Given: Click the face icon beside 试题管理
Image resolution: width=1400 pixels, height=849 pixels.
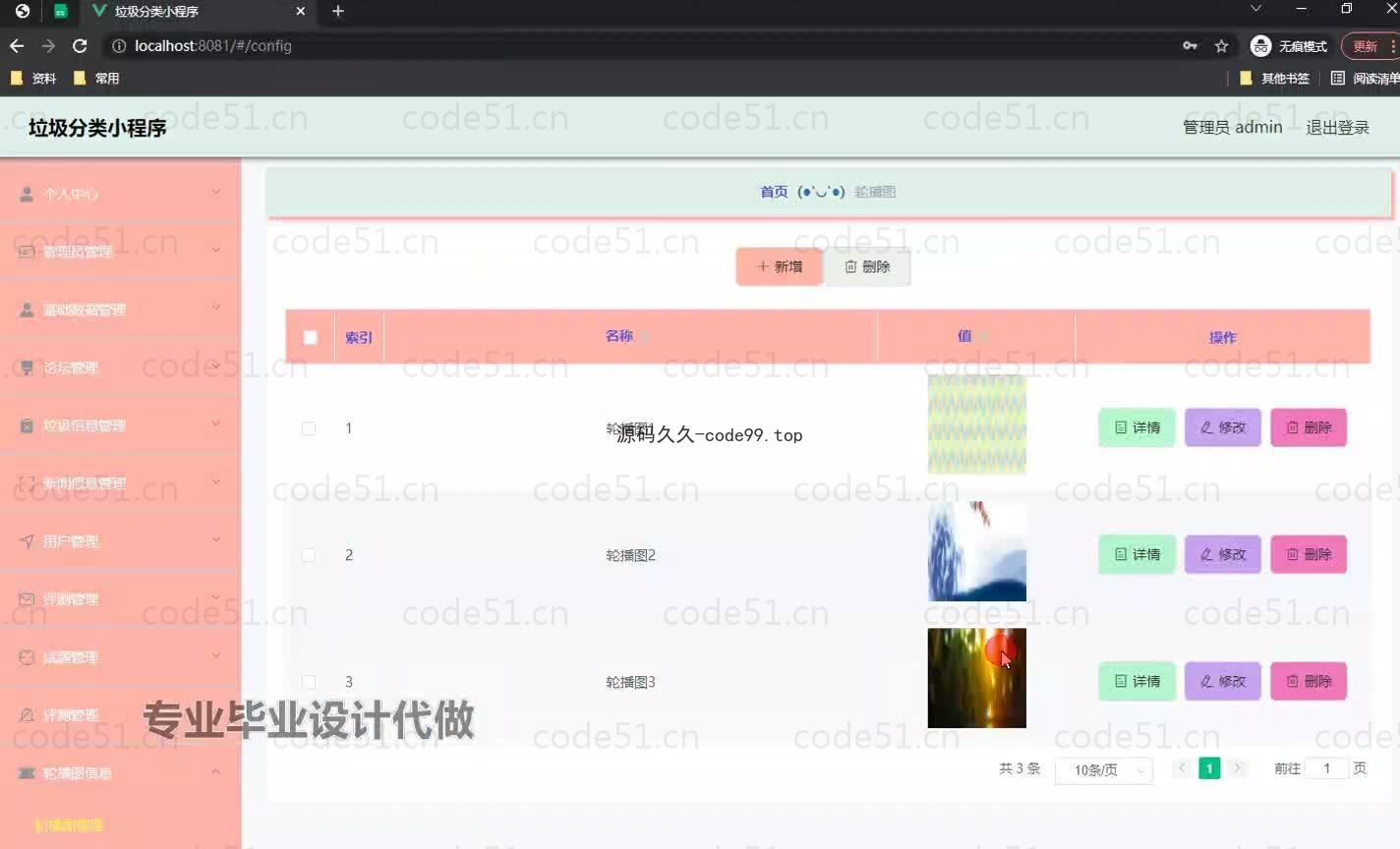Looking at the screenshot, I should (27, 657).
